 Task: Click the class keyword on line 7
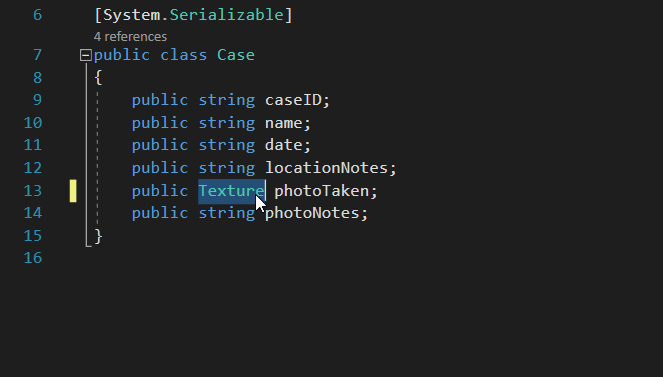click(184, 55)
